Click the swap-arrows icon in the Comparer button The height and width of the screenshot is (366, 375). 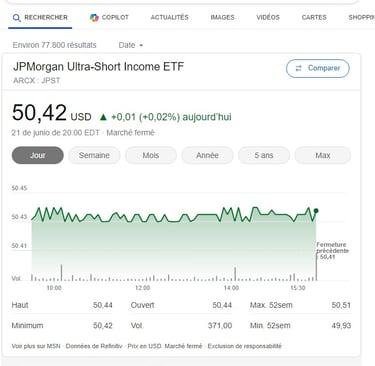[x=298, y=68]
